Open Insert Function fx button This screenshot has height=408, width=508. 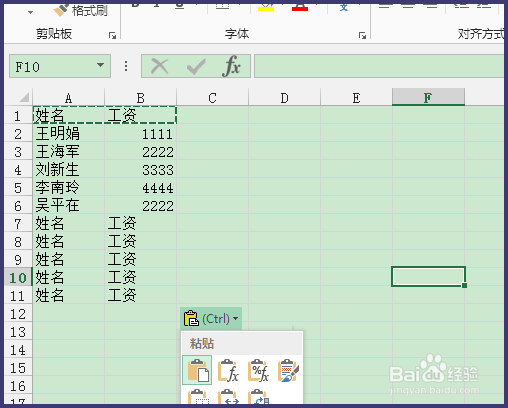coord(231,66)
